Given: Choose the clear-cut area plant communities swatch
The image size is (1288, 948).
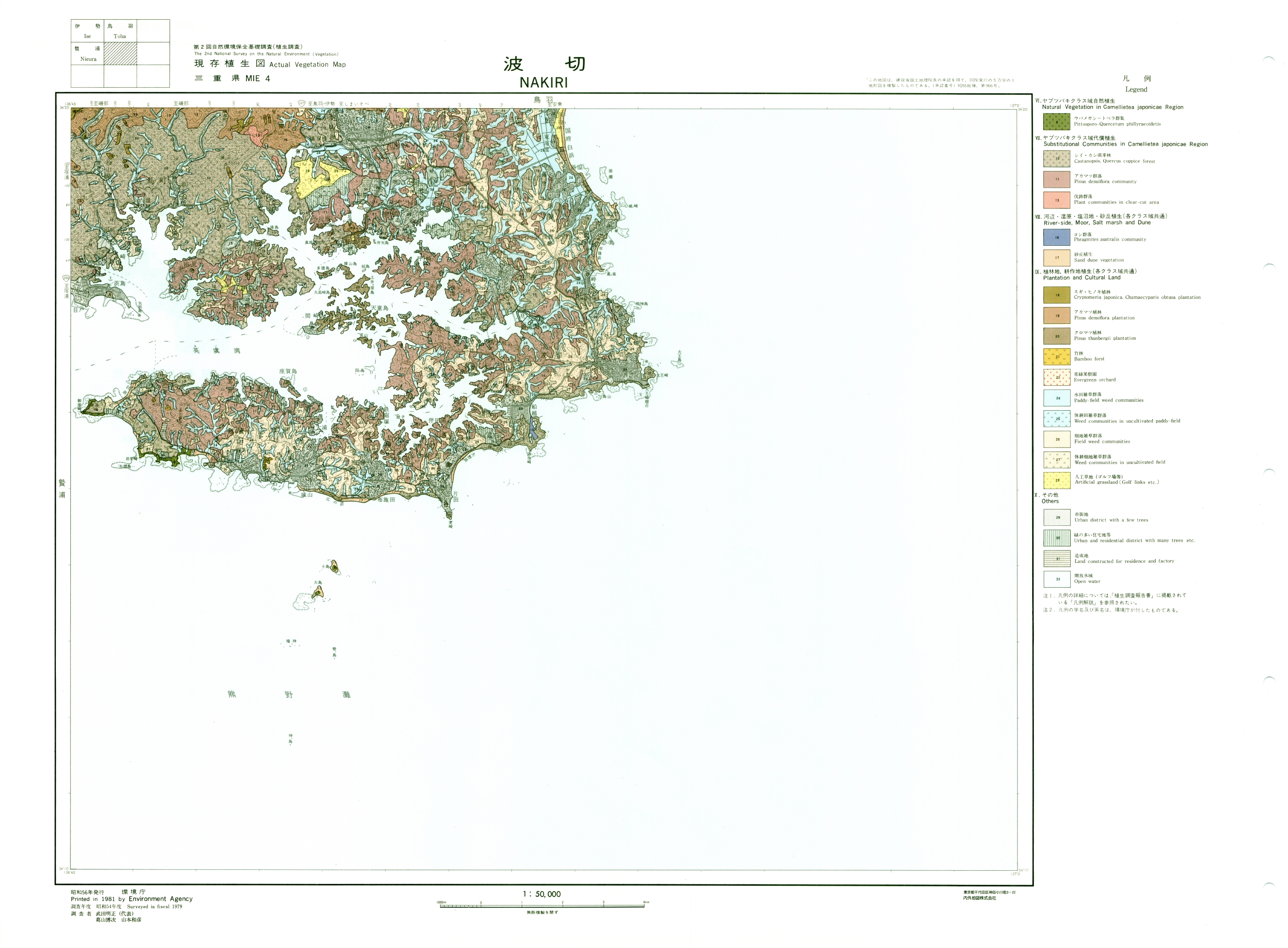Looking at the screenshot, I should pos(1056,200).
